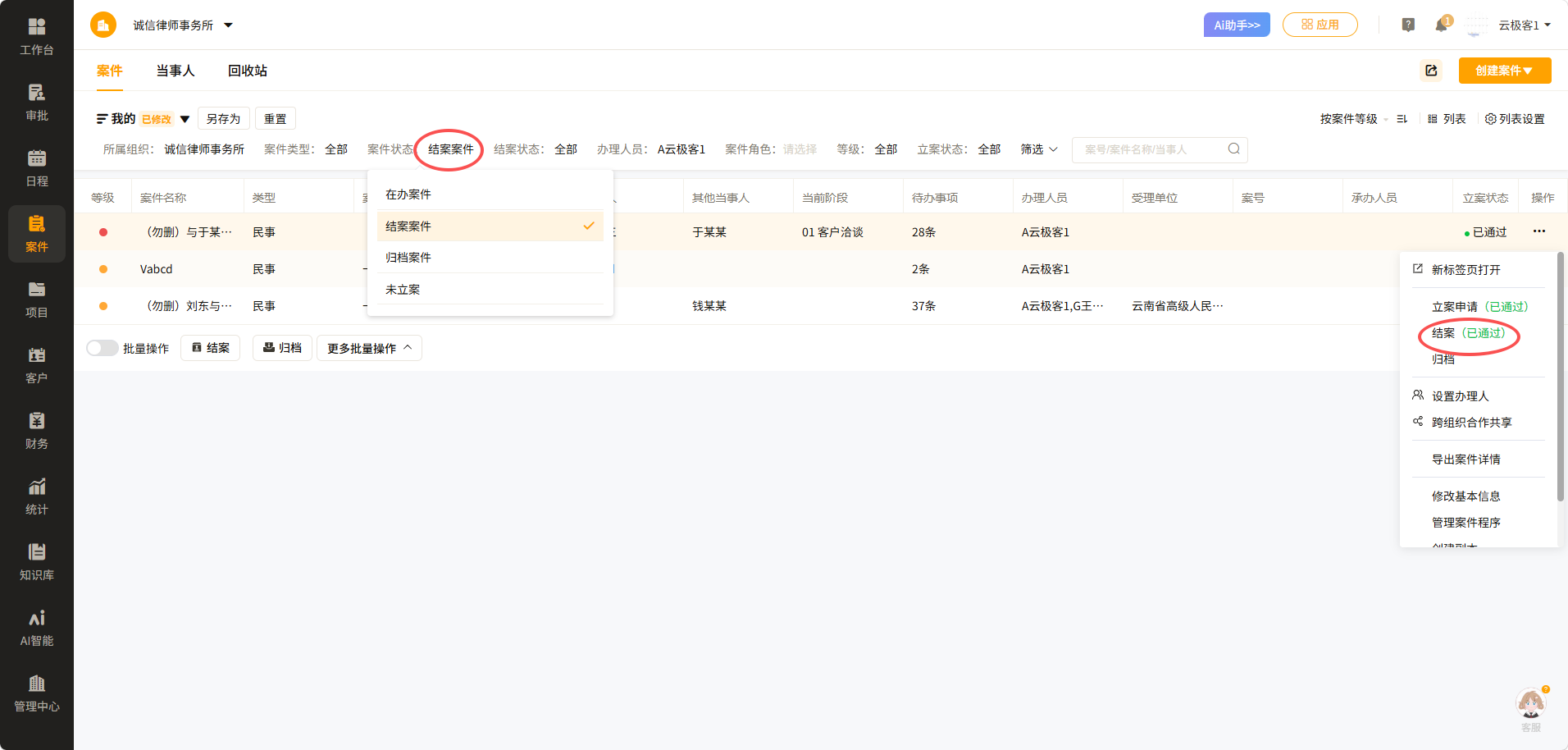1568x750 pixels.
Task: Click the help question mark icon
Action: [1408, 25]
